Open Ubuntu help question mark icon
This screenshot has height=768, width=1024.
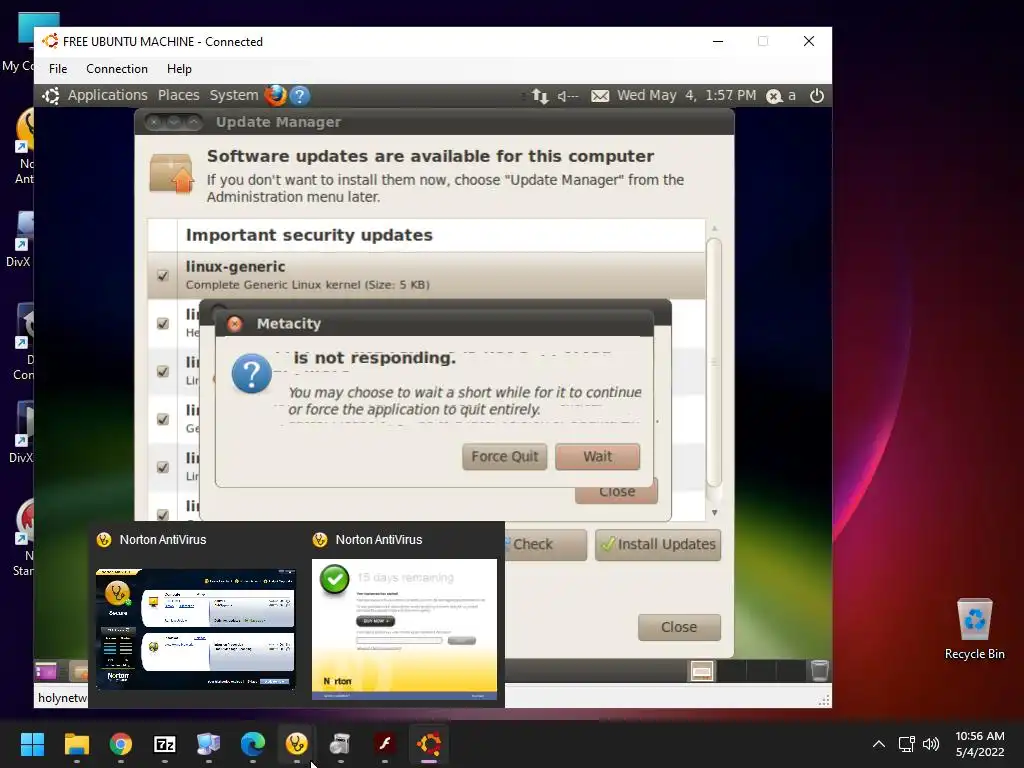pyautogui.click(x=300, y=95)
